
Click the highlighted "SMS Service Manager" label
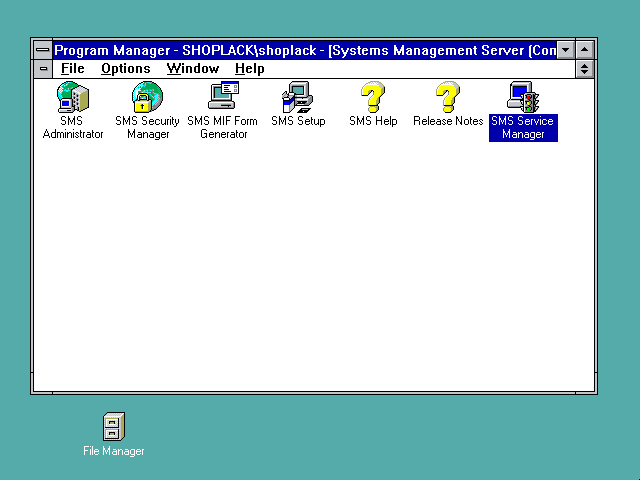coord(523,128)
